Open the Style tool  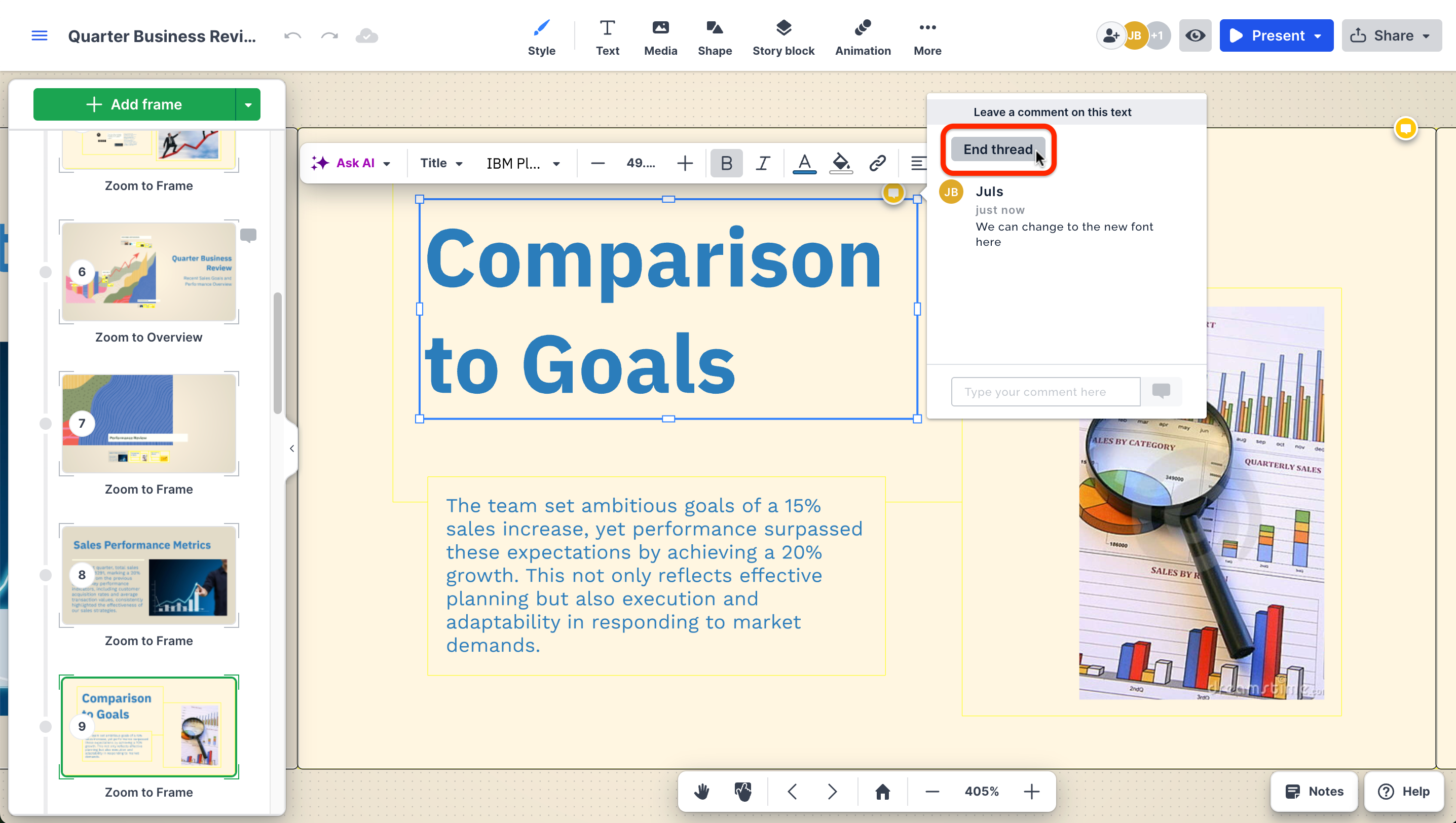coord(541,38)
